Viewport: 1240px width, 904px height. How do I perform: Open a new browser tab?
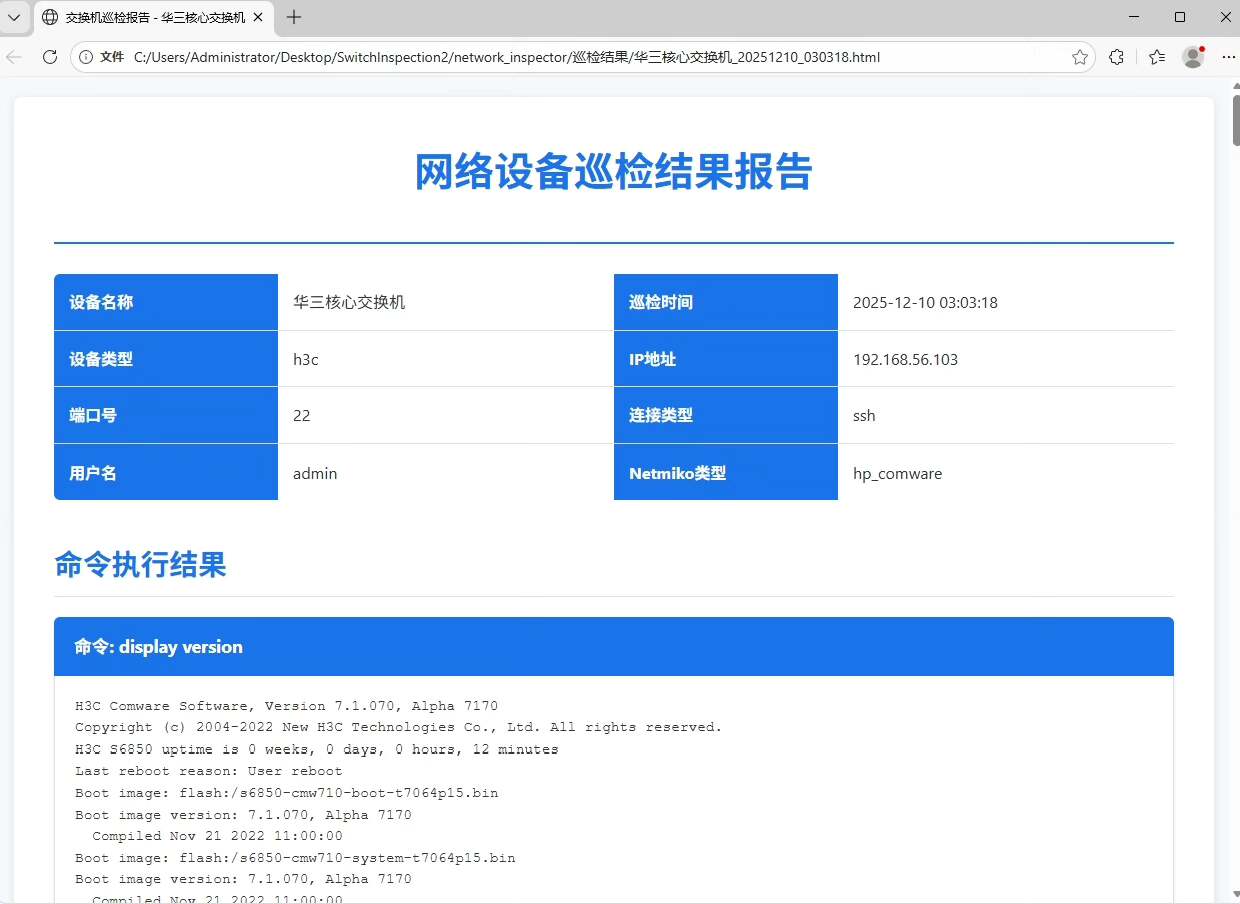(294, 17)
